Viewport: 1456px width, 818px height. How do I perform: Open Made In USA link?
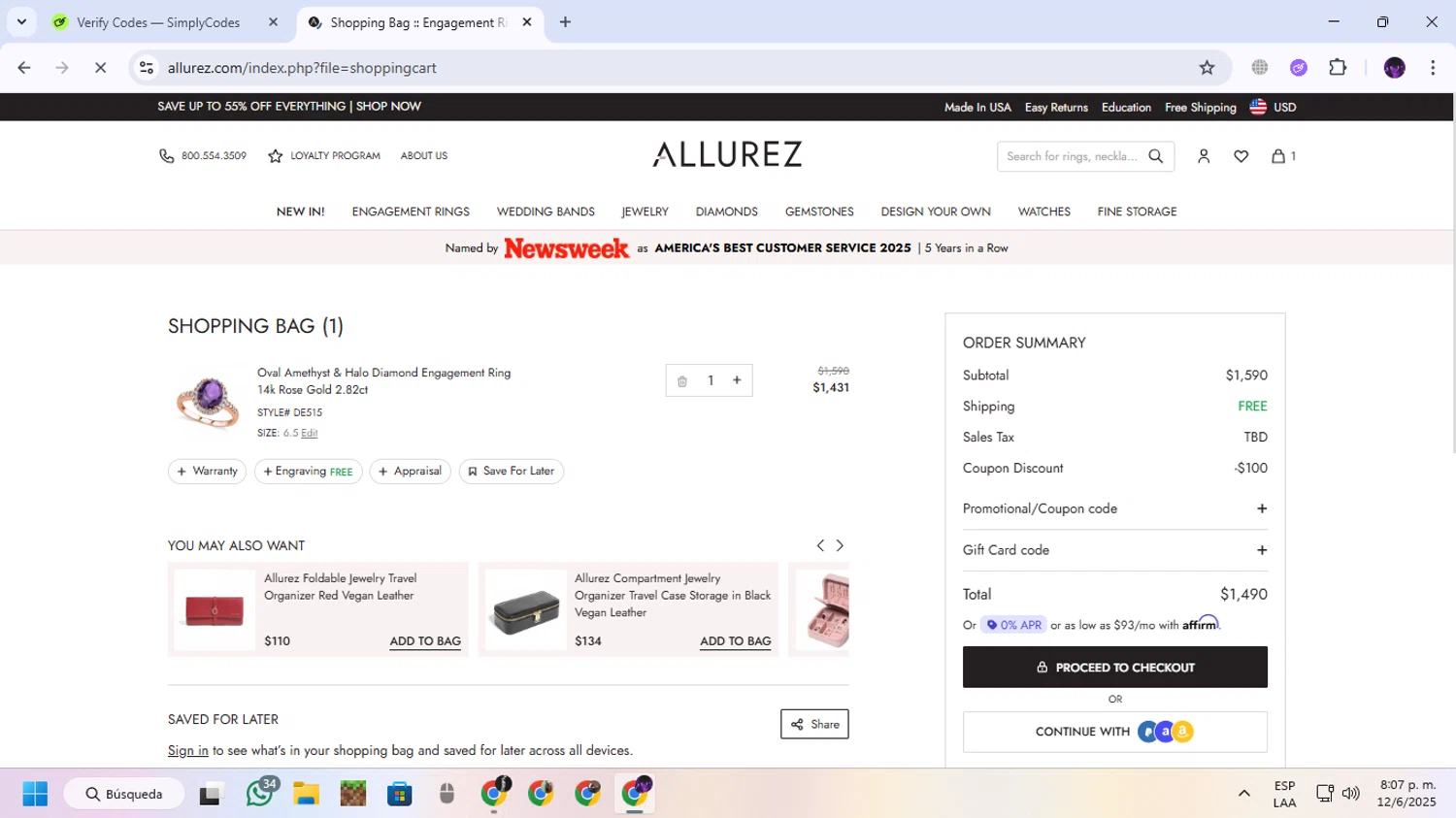(977, 108)
